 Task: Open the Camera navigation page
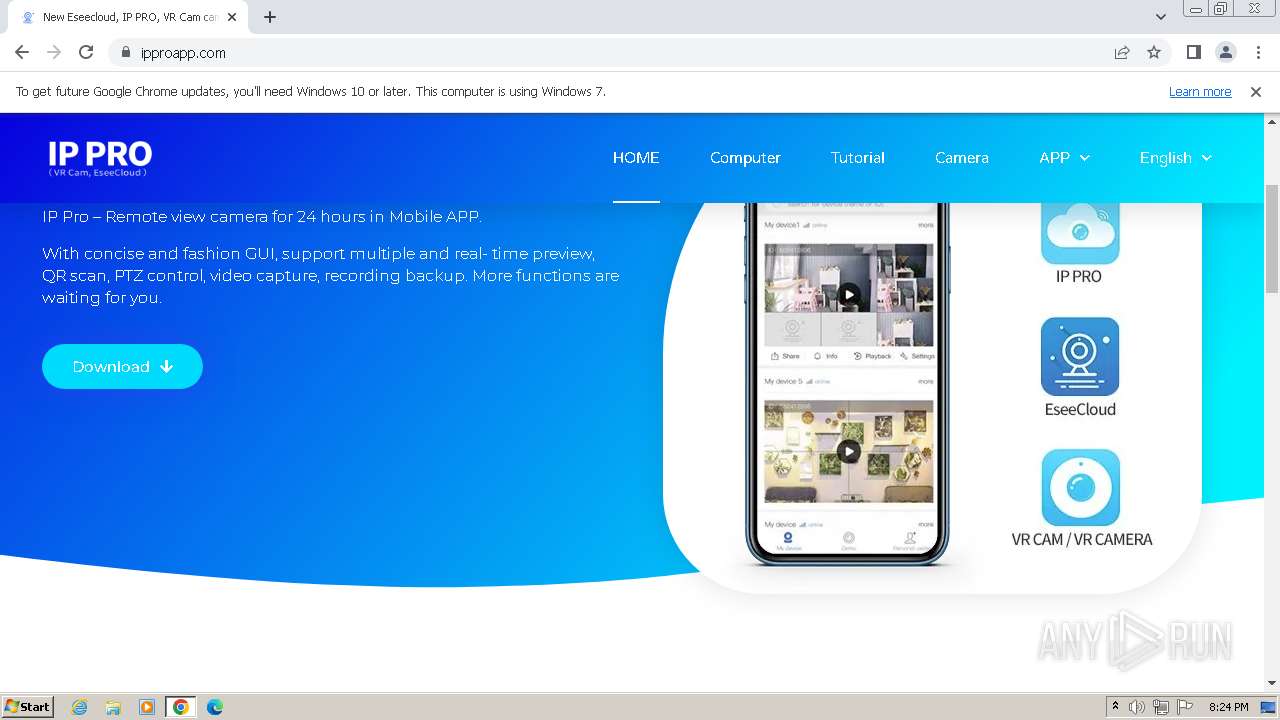[x=961, y=158]
